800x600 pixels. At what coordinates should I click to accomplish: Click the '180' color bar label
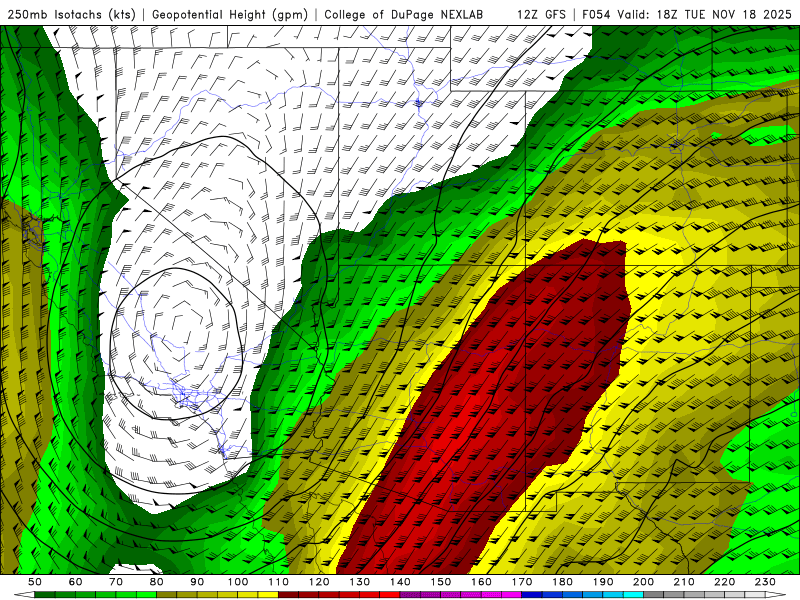click(562, 582)
